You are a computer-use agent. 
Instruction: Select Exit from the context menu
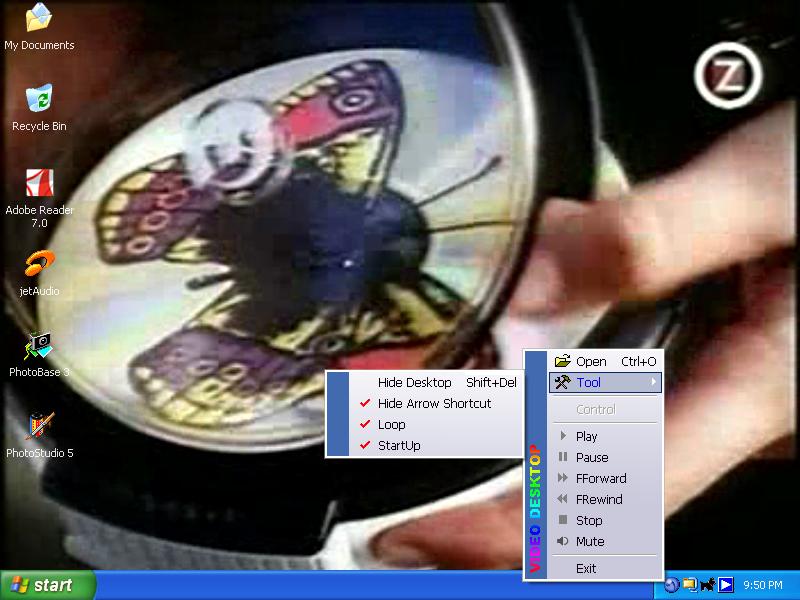[586, 568]
